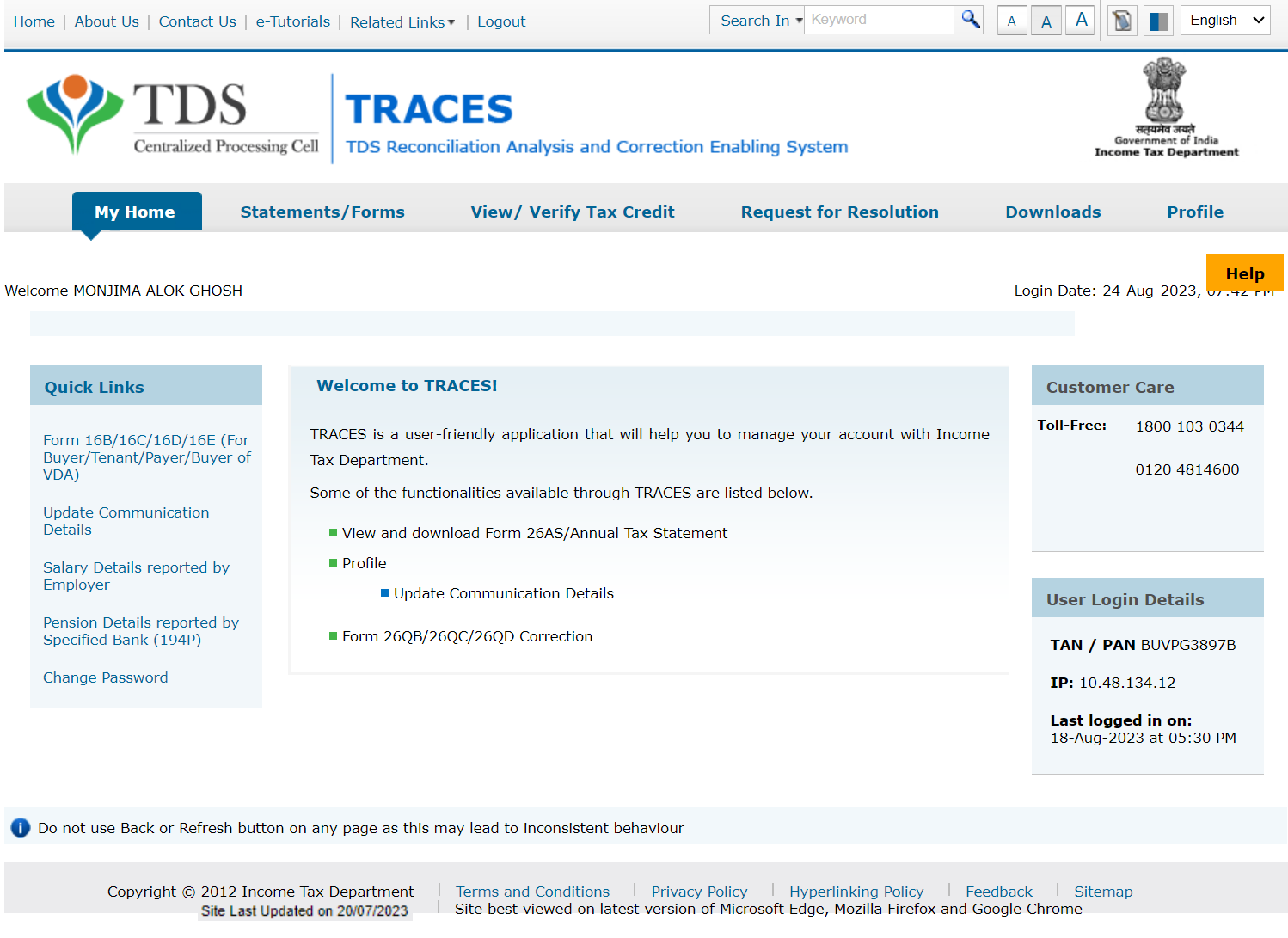Click the search magnifier icon
1288x938 pixels.
pos(969,19)
